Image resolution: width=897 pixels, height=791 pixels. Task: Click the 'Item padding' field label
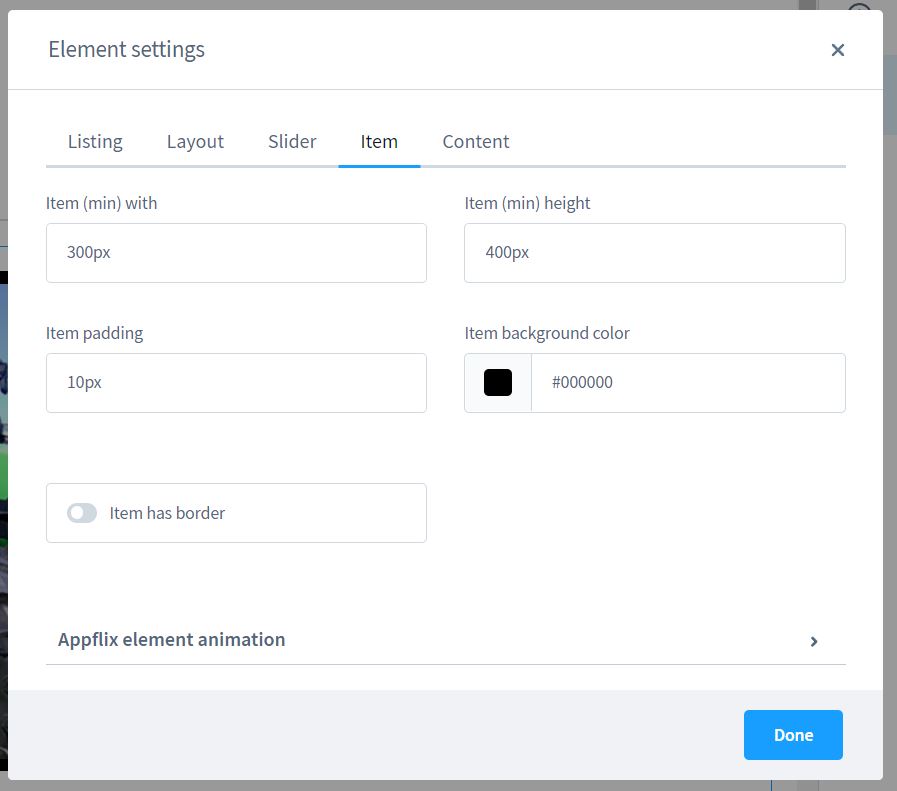[95, 333]
